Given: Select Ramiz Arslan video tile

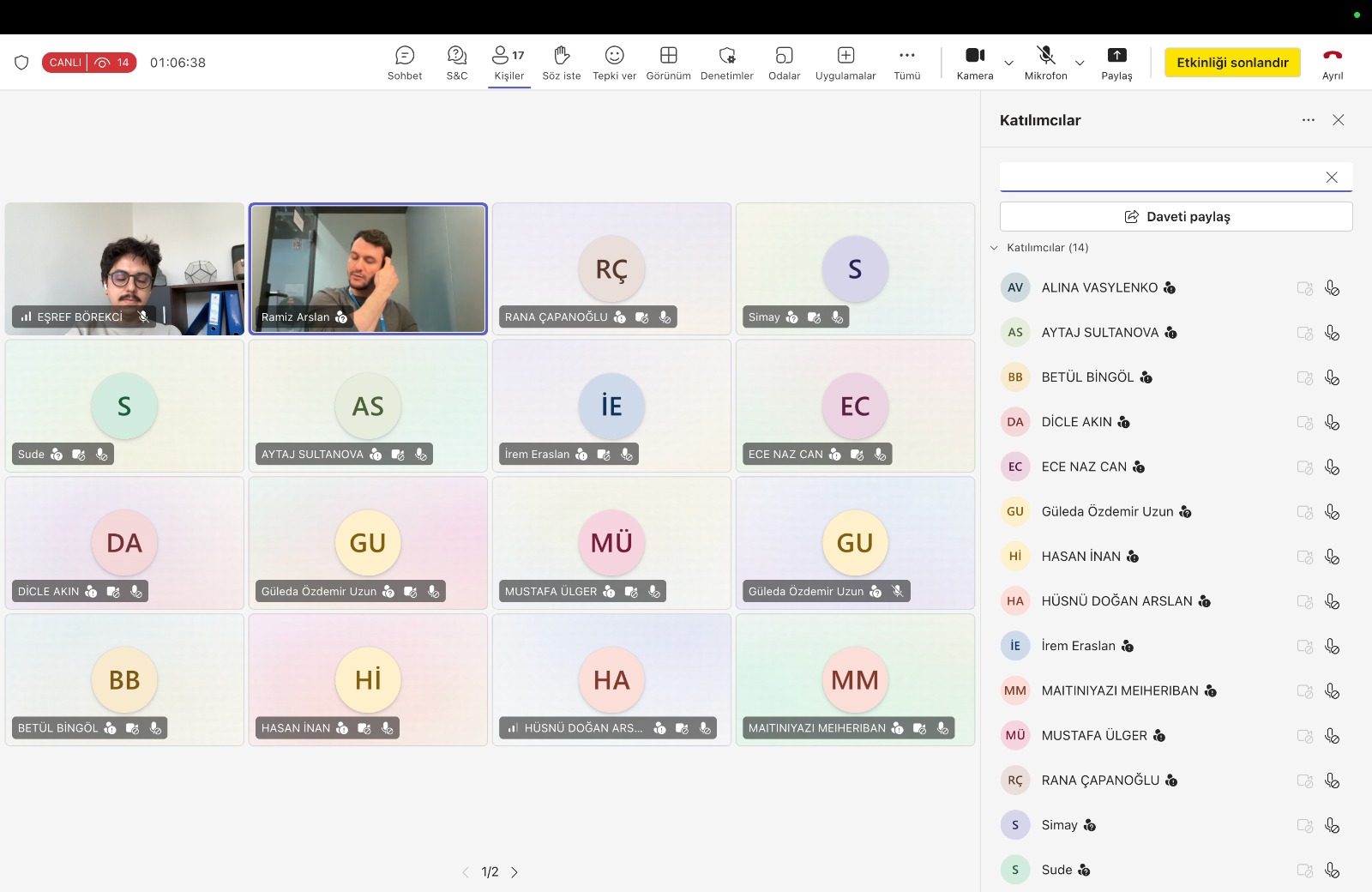Looking at the screenshot, I should (x=368, y=268).
